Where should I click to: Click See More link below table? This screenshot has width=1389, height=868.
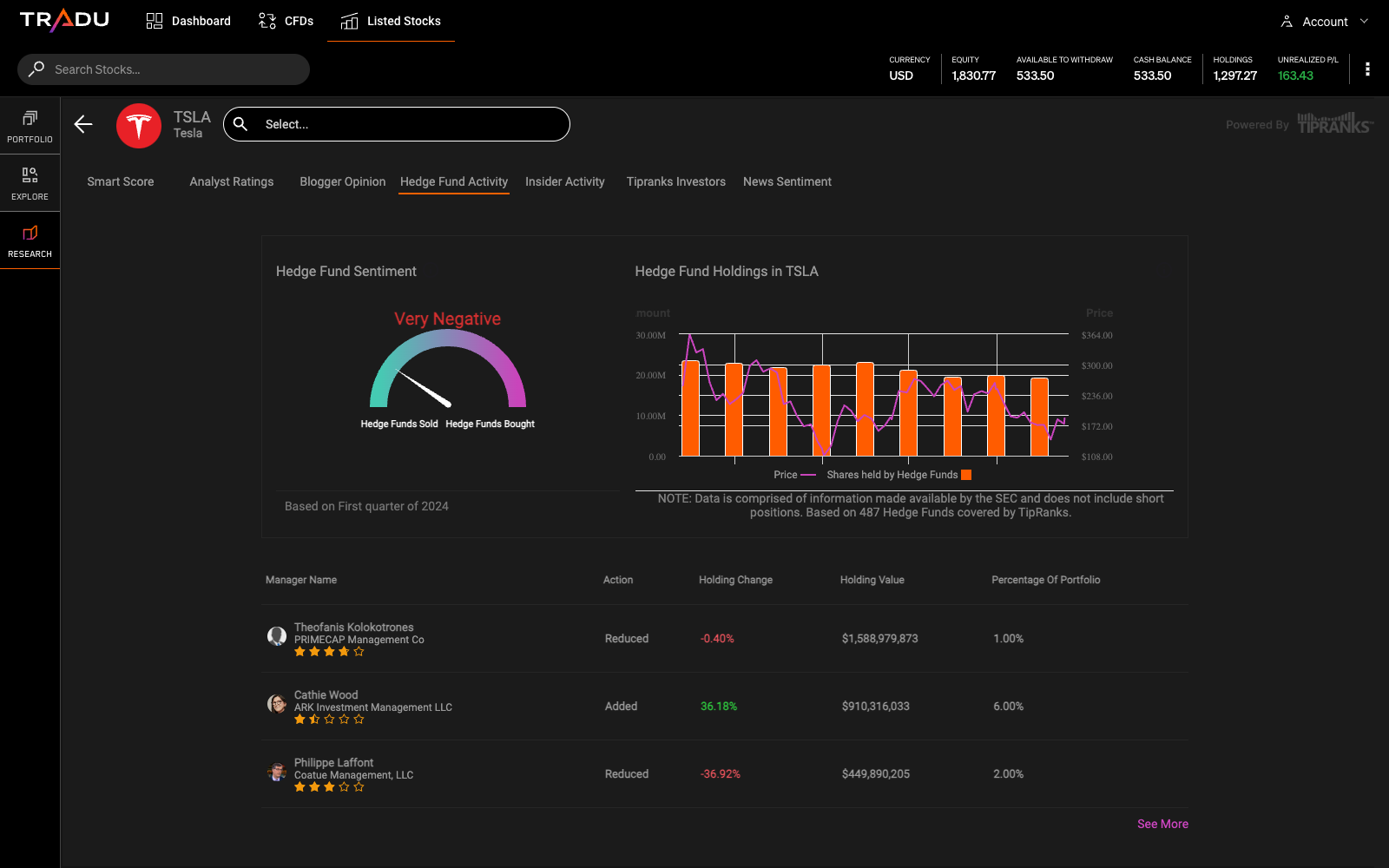pyautogui.click(x=1163, y=824)
